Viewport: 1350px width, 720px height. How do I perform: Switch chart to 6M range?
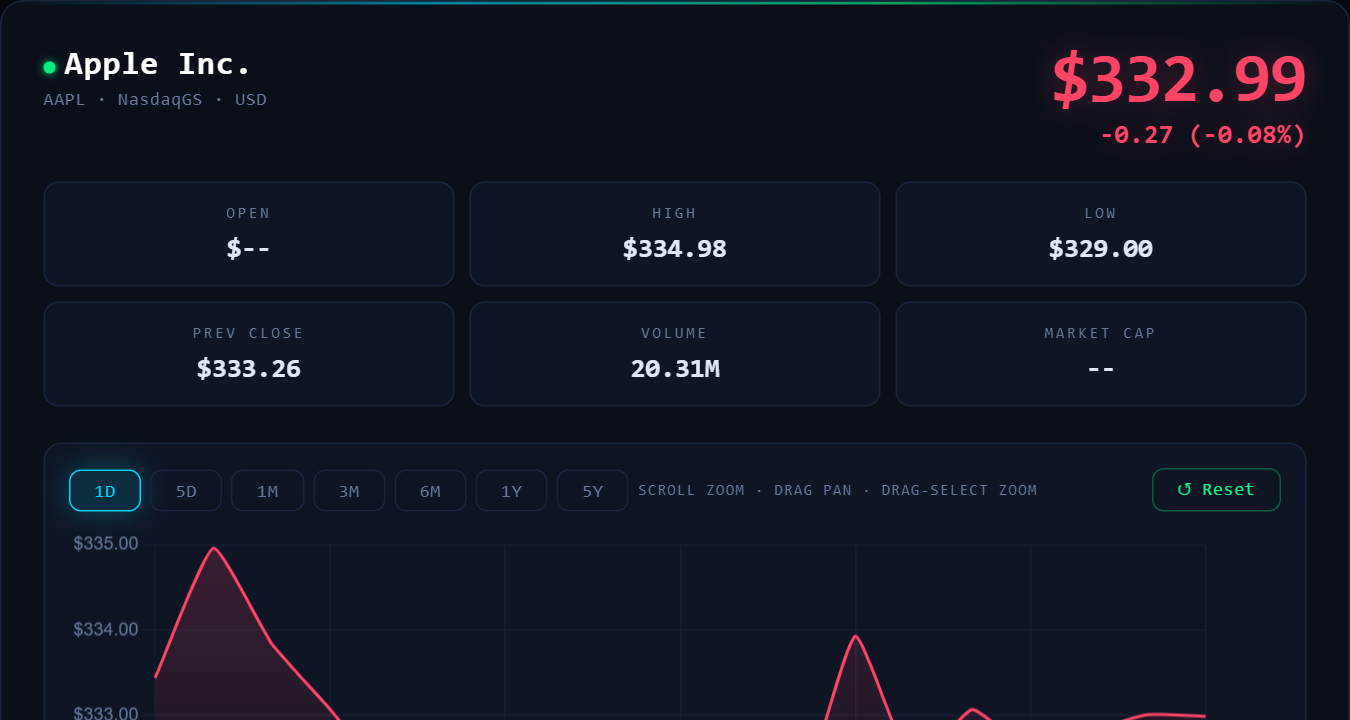click(430, 491)
